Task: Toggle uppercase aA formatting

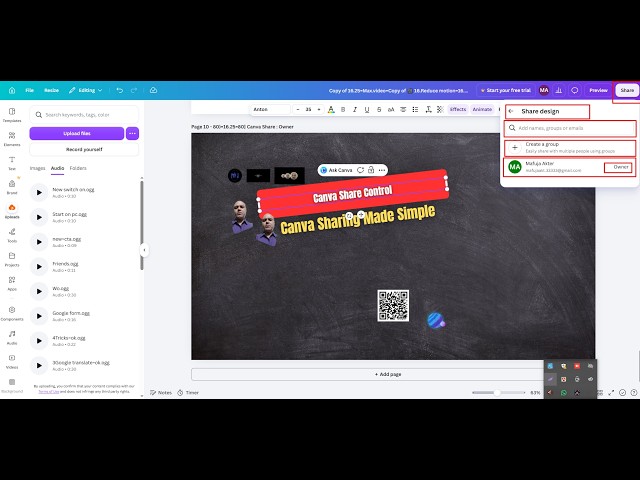Action: point(391,109)
